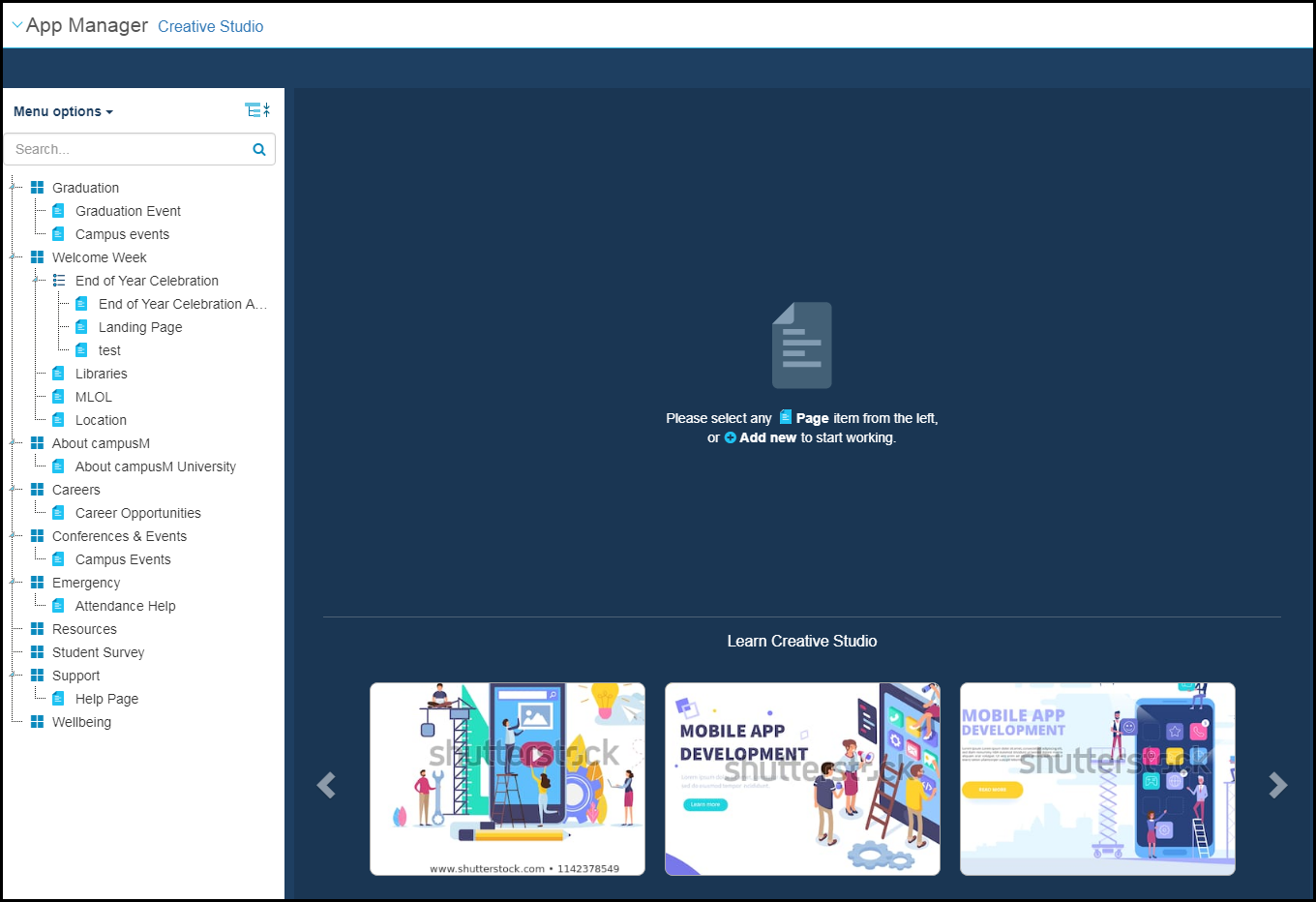Click the Careers grid icon
Image resolution: width=1316 pixels, height=902 pixels.
[37, 490]
